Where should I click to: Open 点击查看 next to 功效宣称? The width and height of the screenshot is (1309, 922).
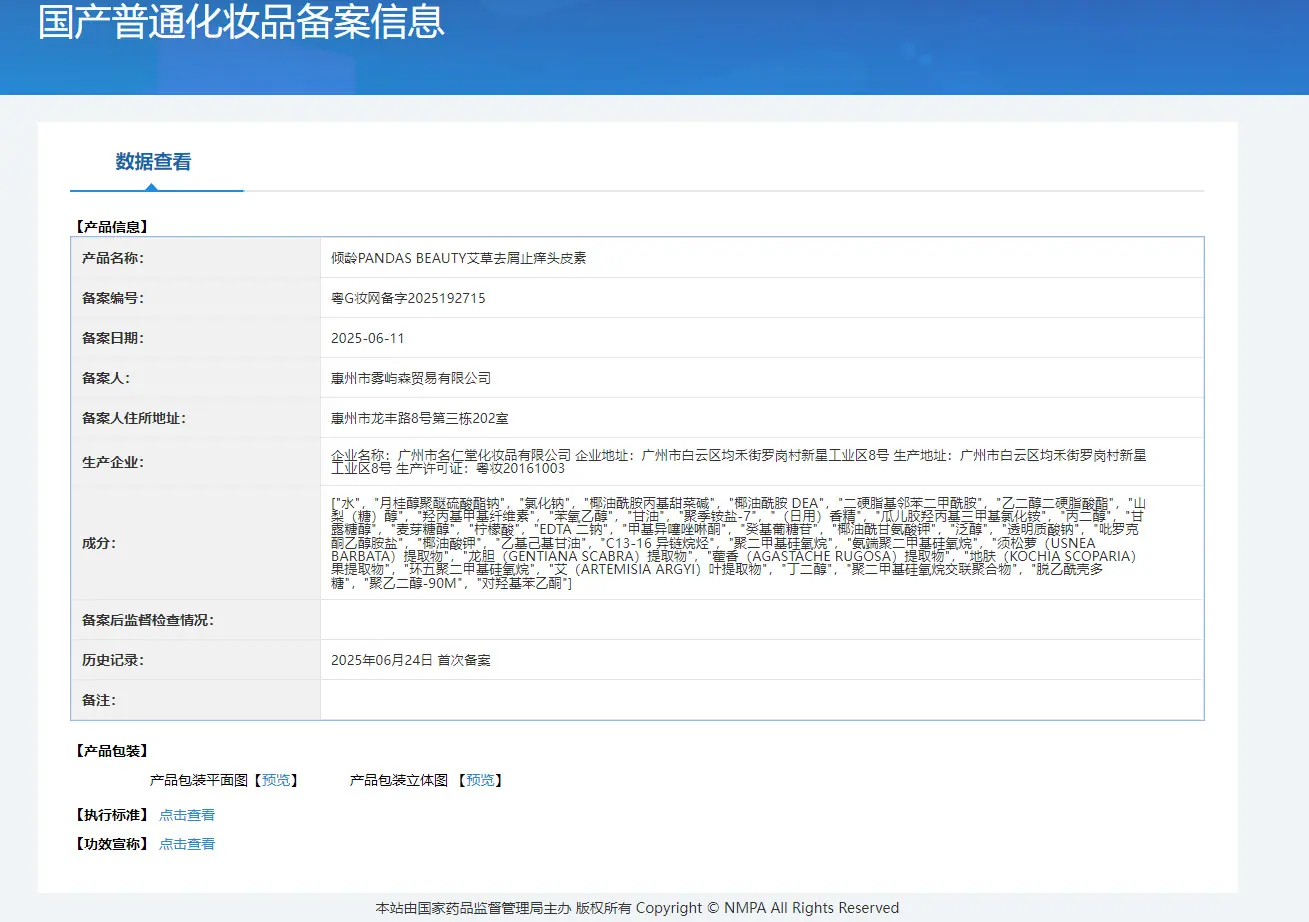pos(187,844)
